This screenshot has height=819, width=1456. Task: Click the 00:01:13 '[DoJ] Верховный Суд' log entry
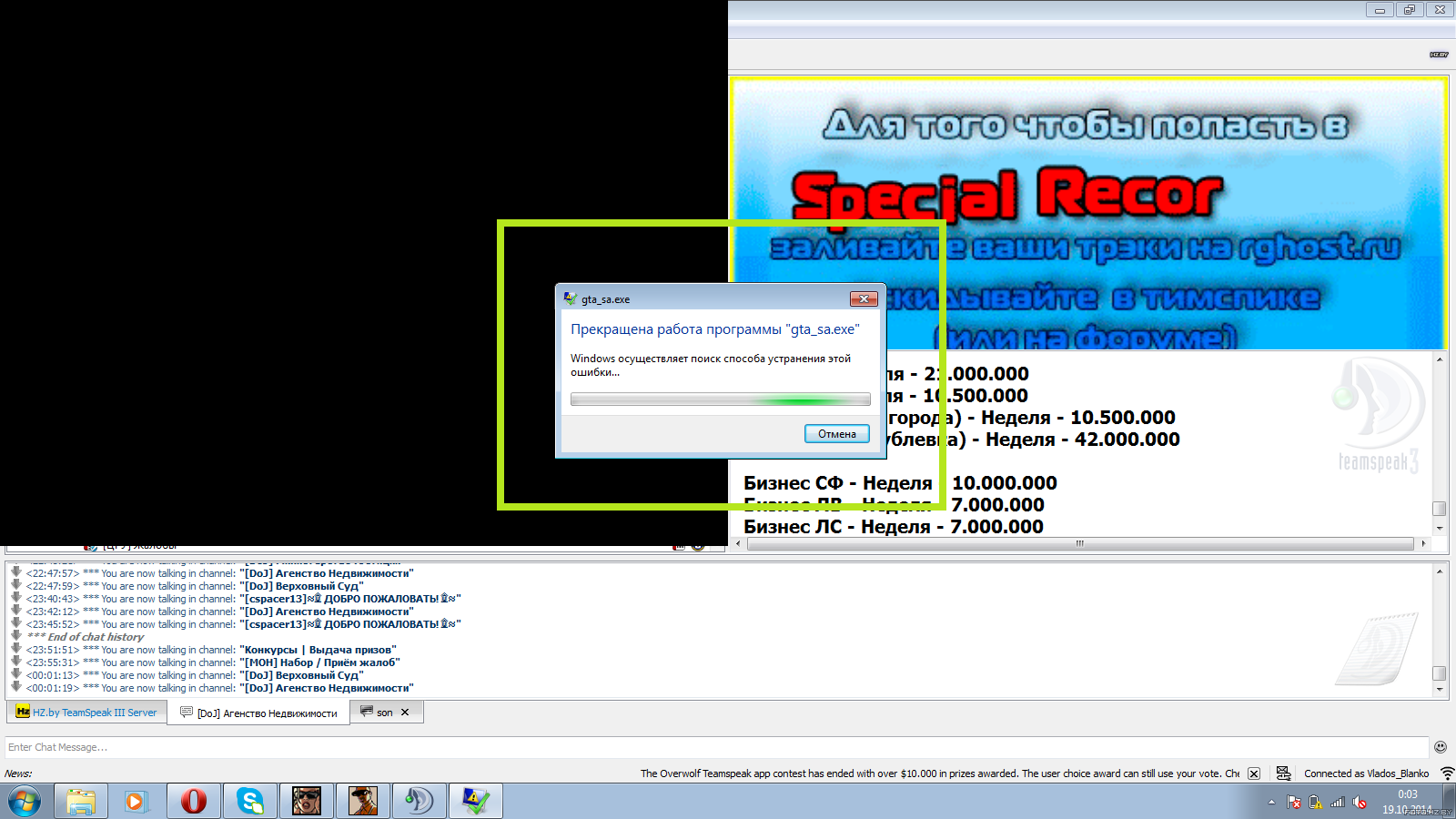(195, 675)
